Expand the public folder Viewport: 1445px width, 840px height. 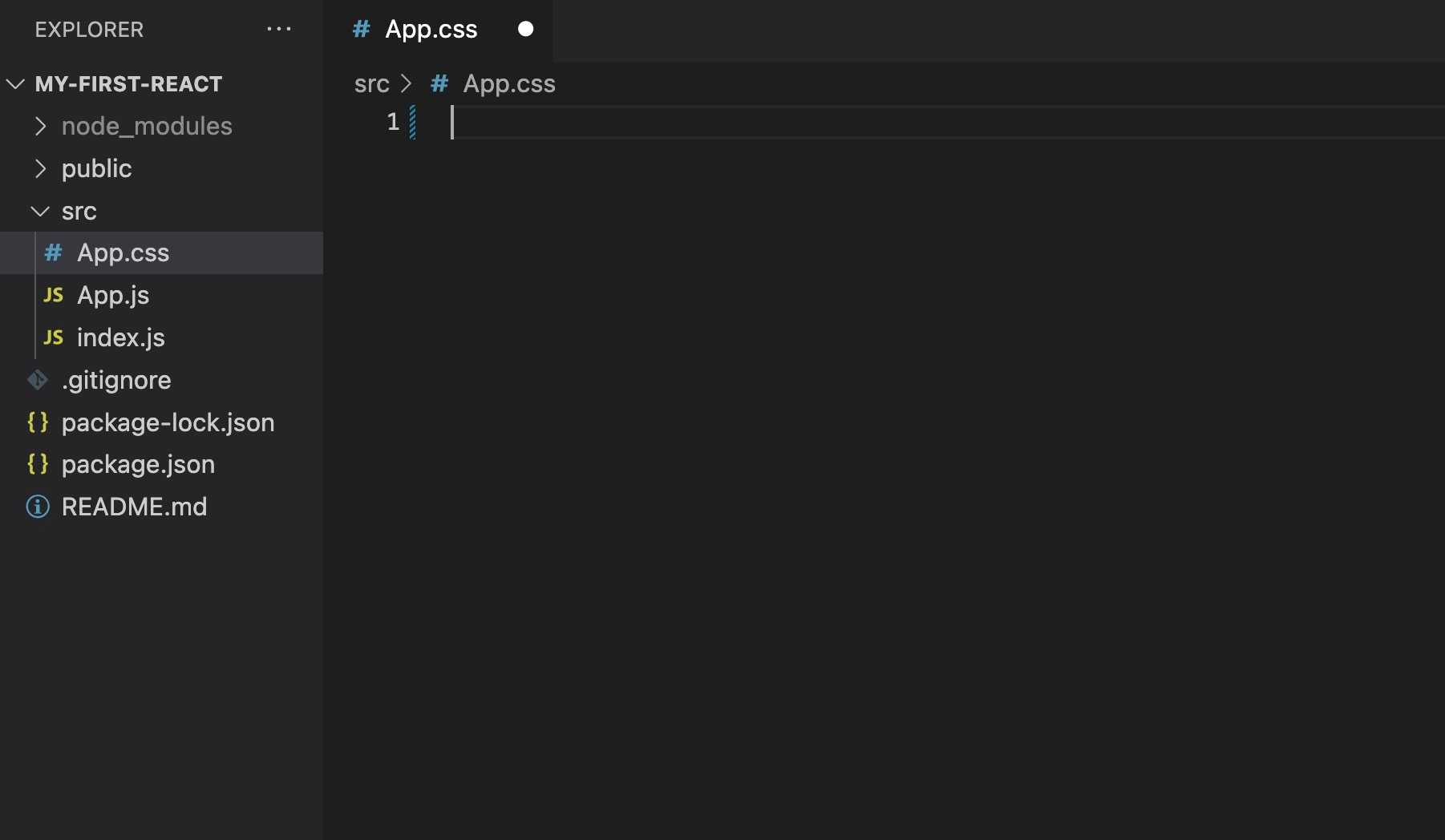(42, 168)
